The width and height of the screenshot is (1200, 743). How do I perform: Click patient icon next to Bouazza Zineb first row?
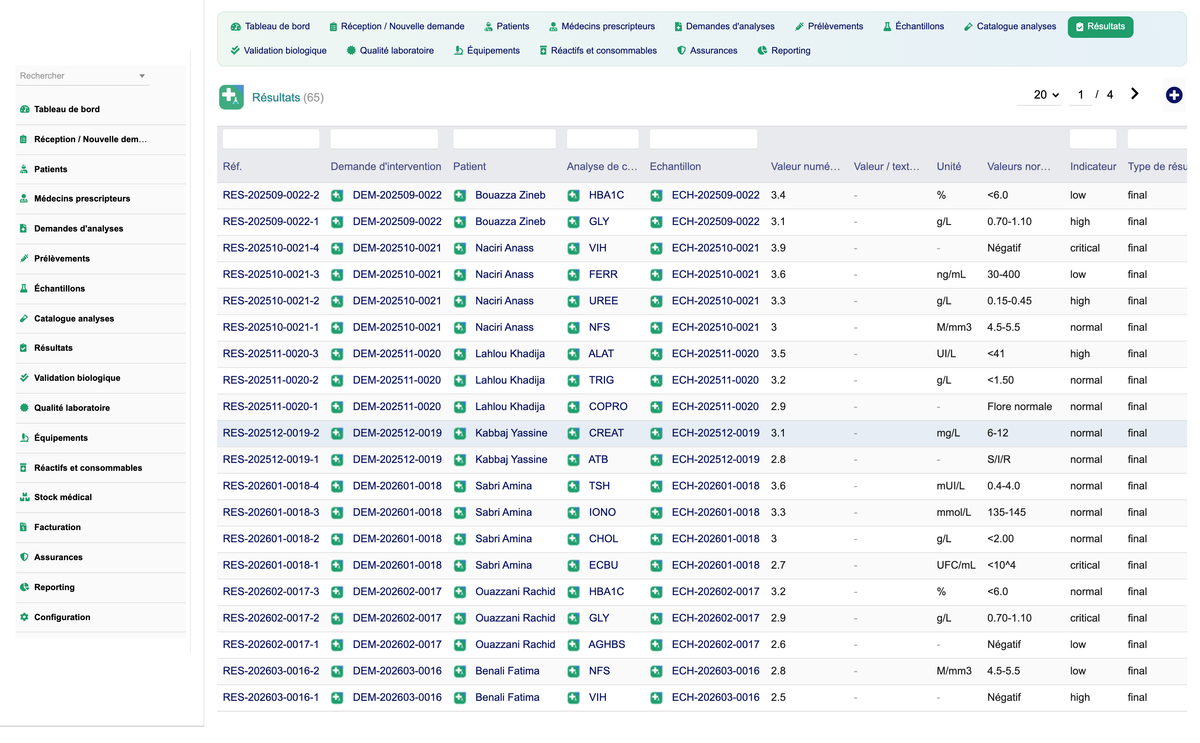[460, 195]
